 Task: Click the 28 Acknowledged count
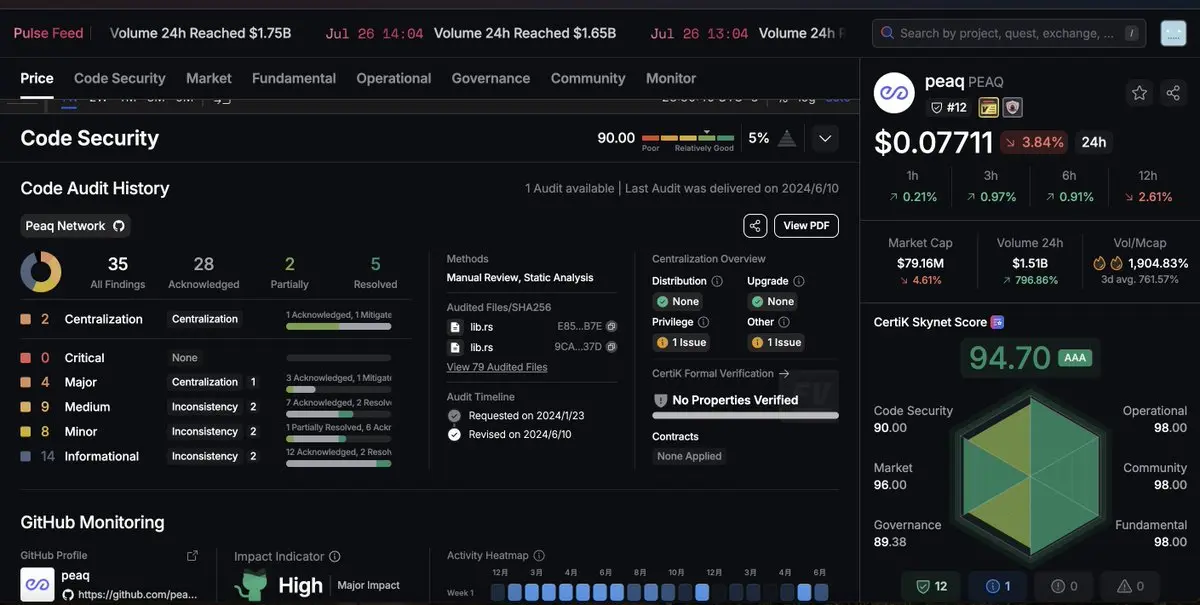(x=204, y=265)
